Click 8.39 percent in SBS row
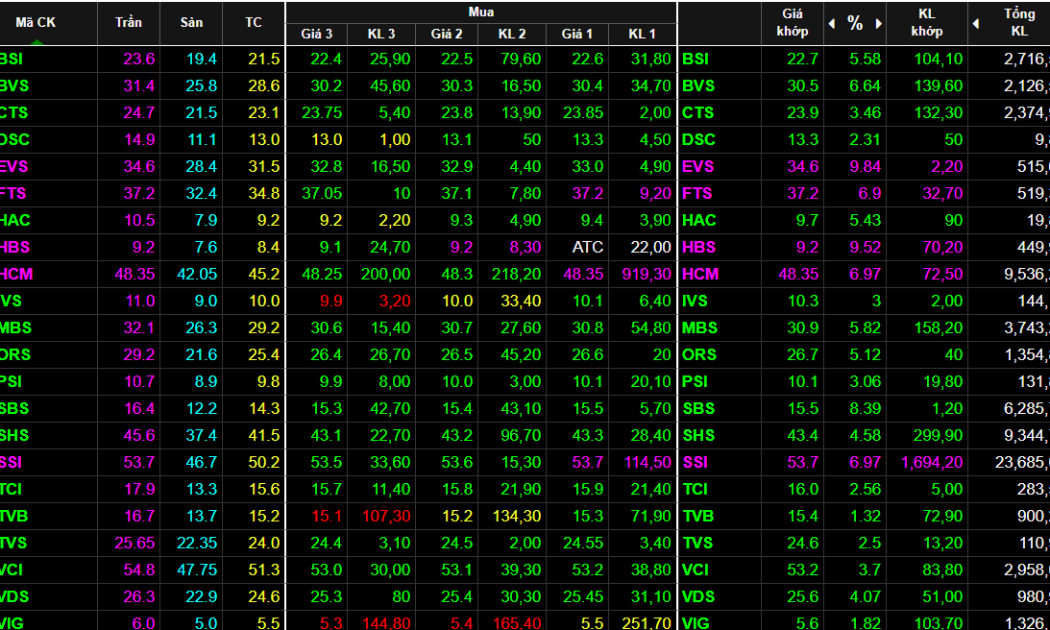Screen dimensions: 1050x630 (865, 408)
